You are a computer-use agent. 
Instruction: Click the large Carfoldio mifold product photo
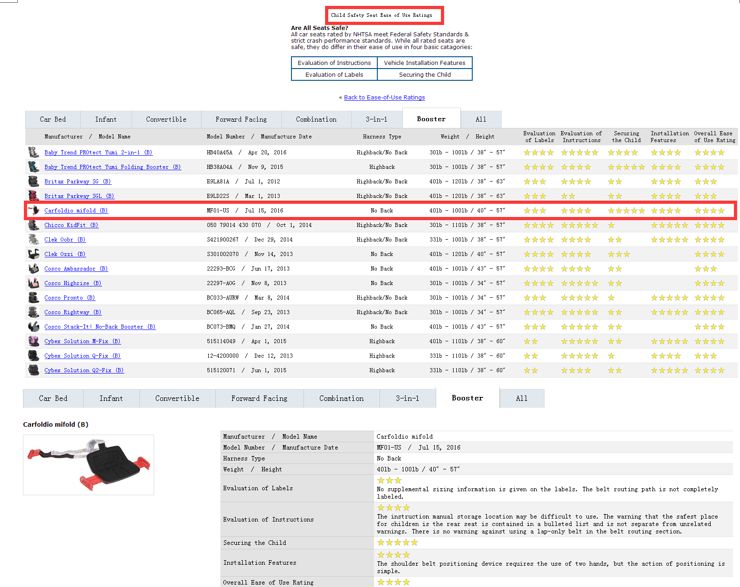(89, 465)
